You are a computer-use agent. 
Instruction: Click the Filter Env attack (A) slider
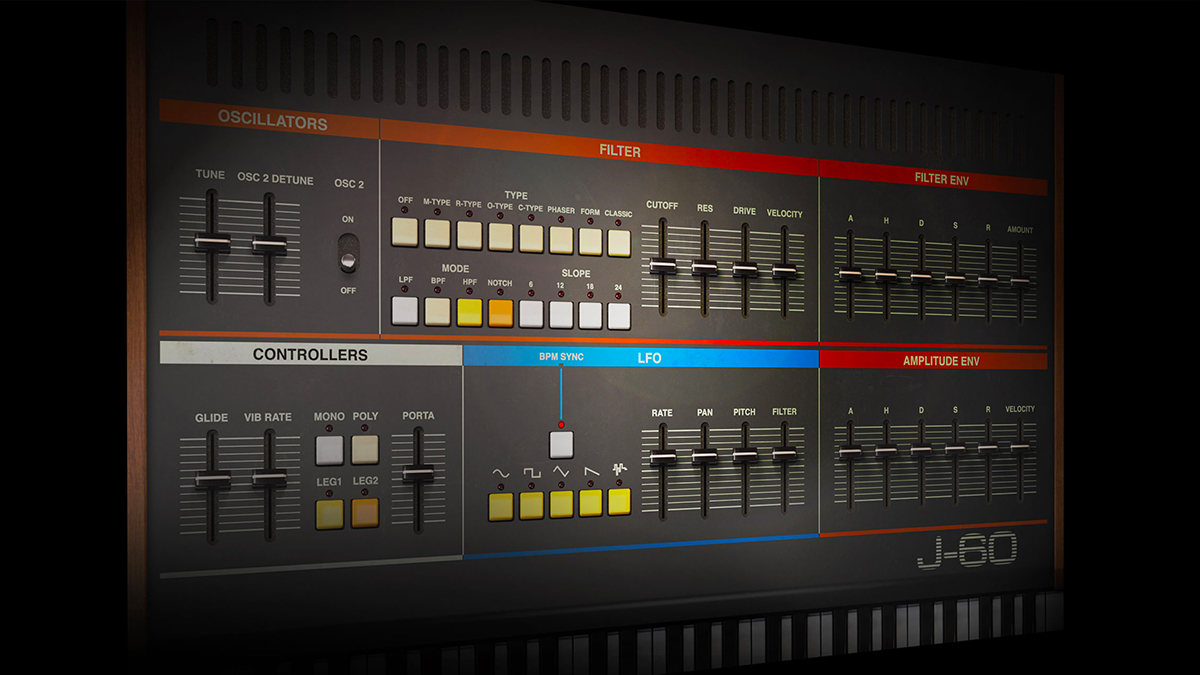click(850, 275)
